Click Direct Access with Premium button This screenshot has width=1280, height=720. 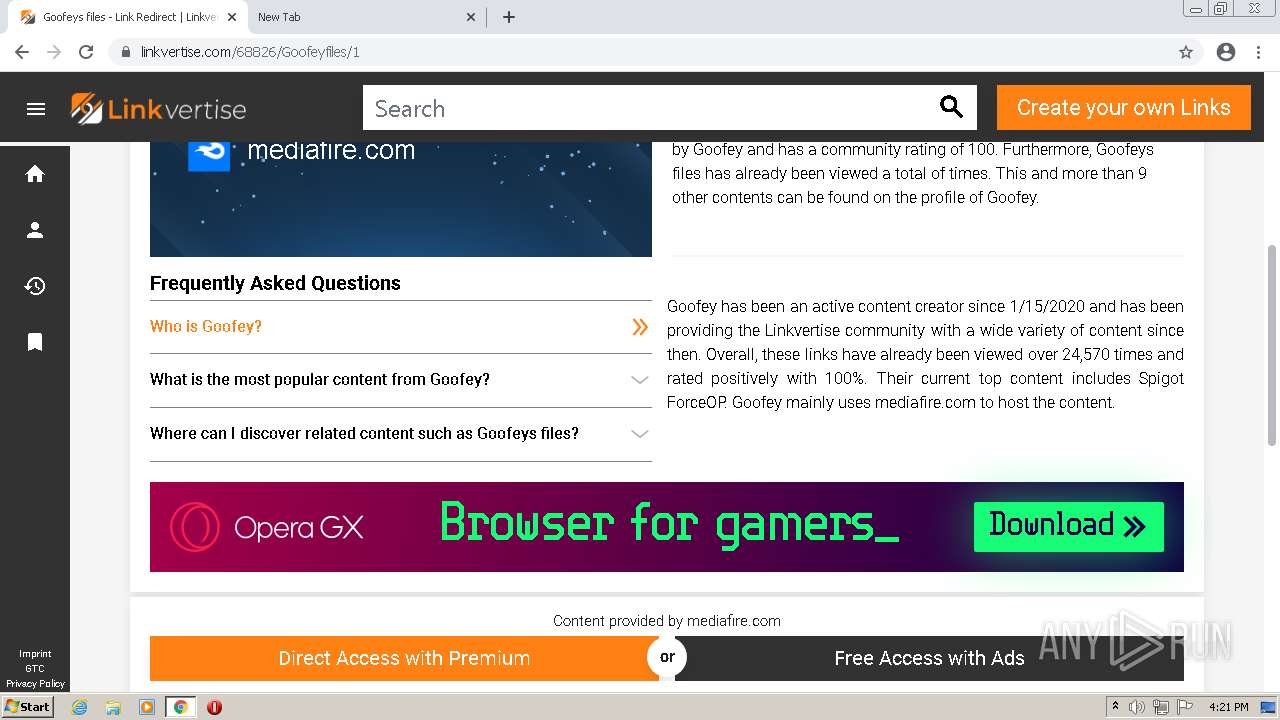[404, 658]
